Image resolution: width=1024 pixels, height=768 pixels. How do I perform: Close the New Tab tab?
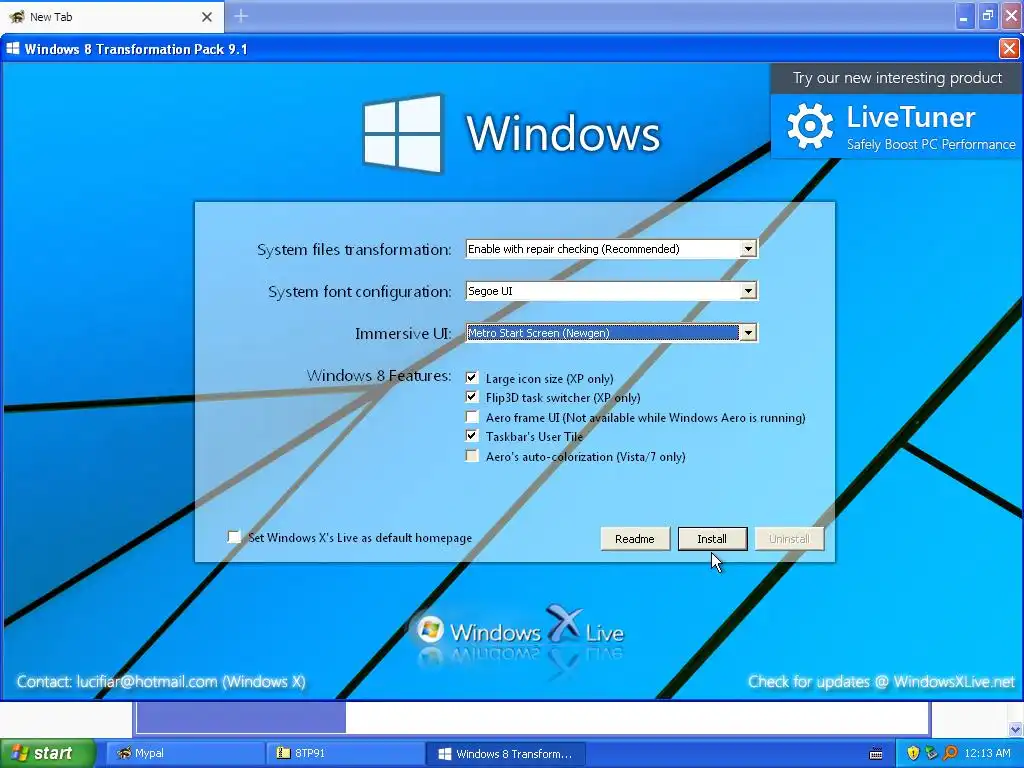(x=206, y=17)
